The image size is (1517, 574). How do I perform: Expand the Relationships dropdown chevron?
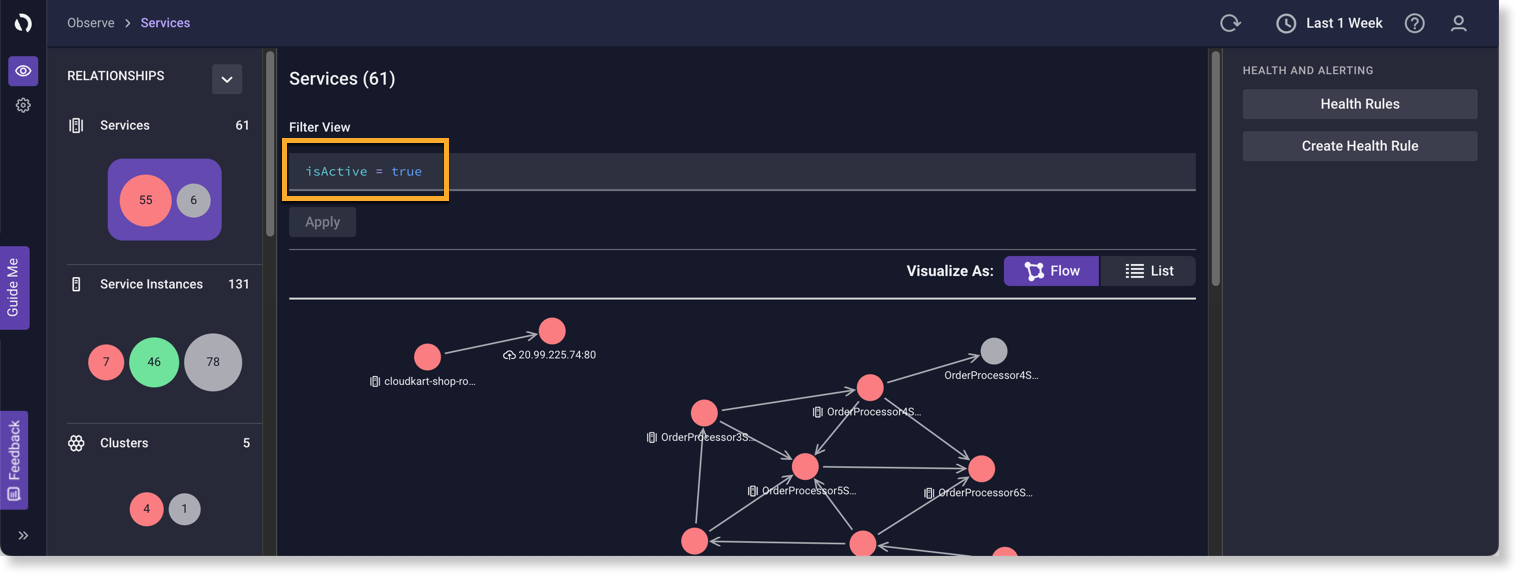[x=227, y=79]
